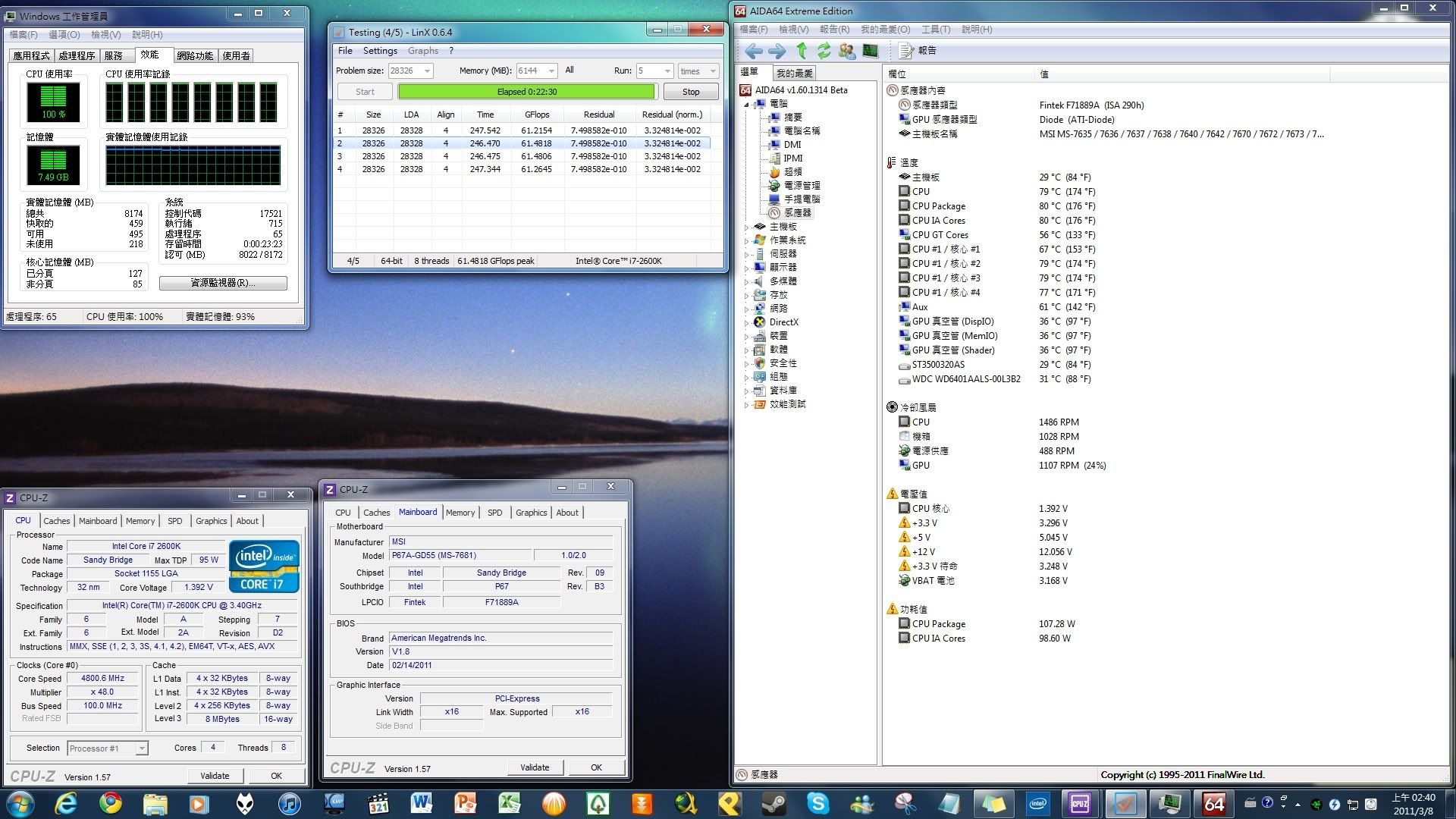This screenshot has width=1456, height=819.
Task: Open Windows Explorer folder on taskbar
Action: coord(155,804)
